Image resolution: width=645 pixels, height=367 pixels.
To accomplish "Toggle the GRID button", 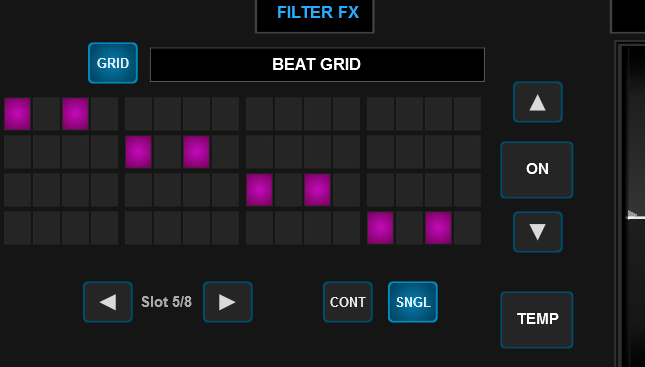I will pyautogui.click(x=113, y=63).
